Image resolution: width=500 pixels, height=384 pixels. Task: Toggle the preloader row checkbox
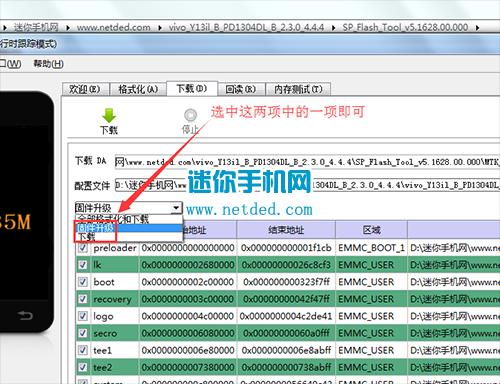(83, 248)
